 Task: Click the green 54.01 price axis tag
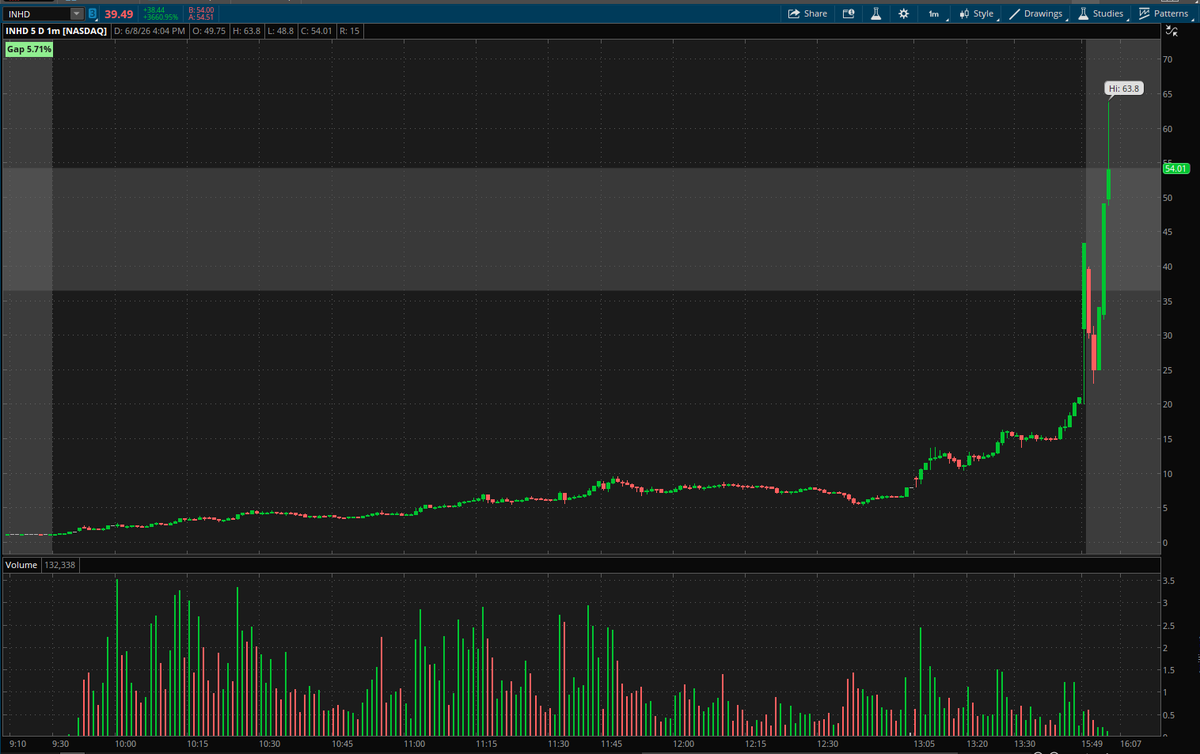click(1174, 169)
